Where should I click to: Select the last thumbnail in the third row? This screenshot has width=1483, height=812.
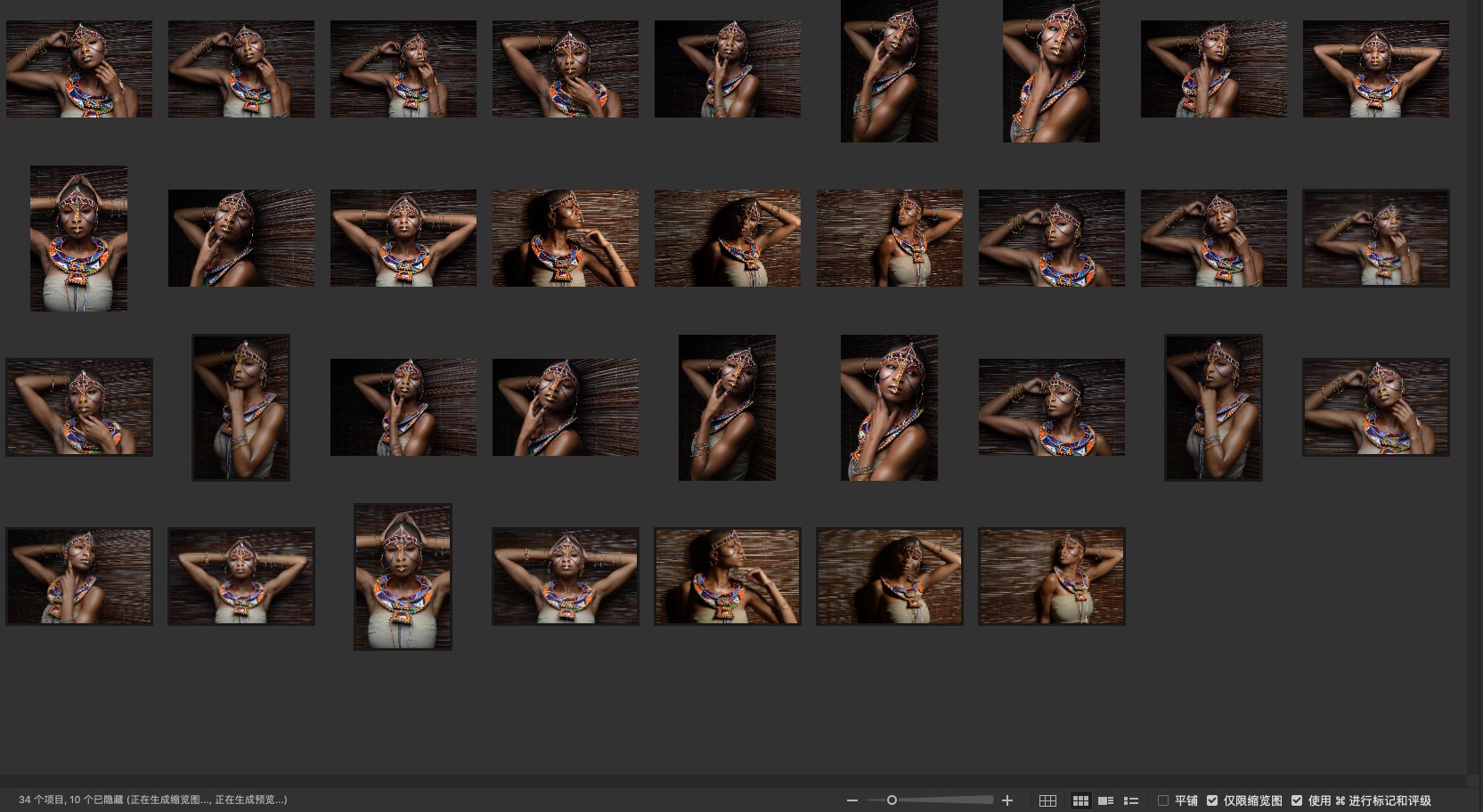pyautogui.click(x=1375, y=407)
